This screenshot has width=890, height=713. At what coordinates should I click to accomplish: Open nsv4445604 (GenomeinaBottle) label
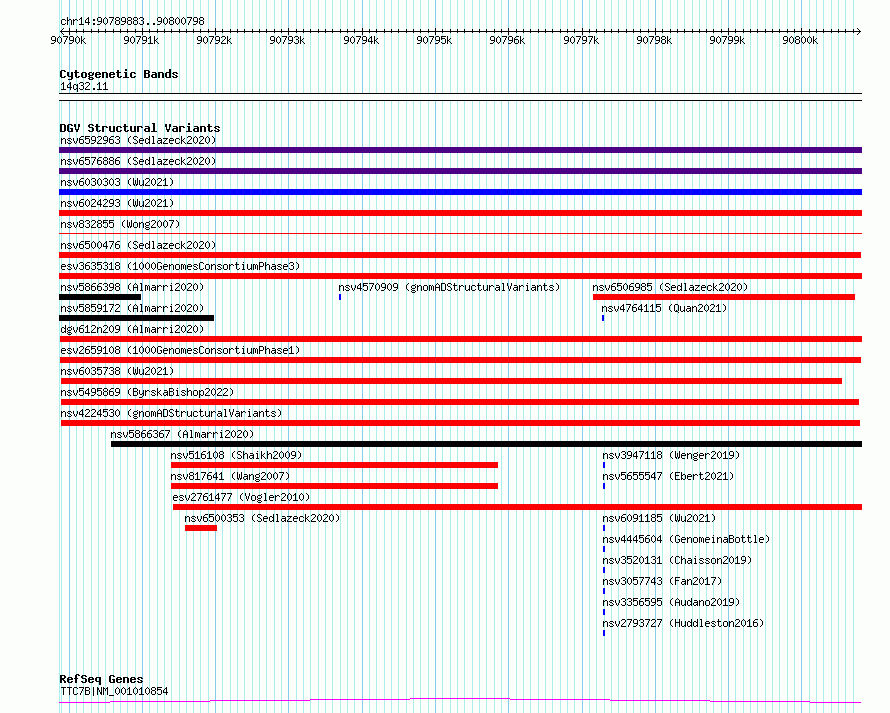[x=686, y=539]
